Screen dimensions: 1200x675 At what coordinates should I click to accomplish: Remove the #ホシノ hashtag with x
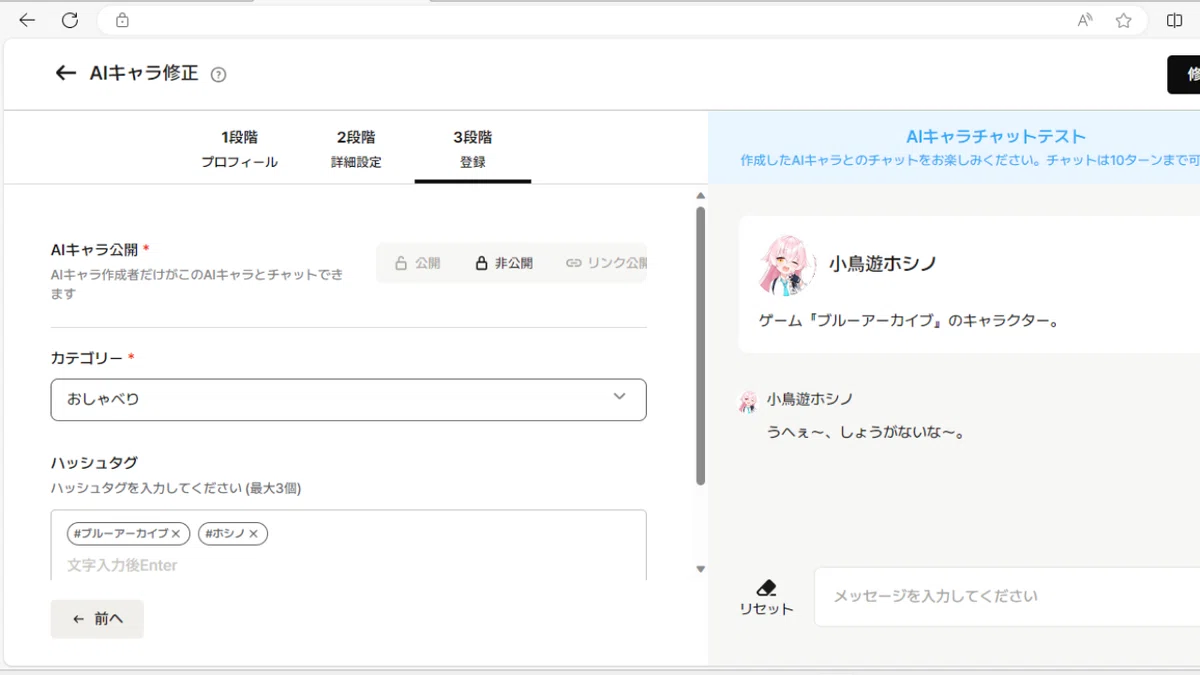coord(254,534)
